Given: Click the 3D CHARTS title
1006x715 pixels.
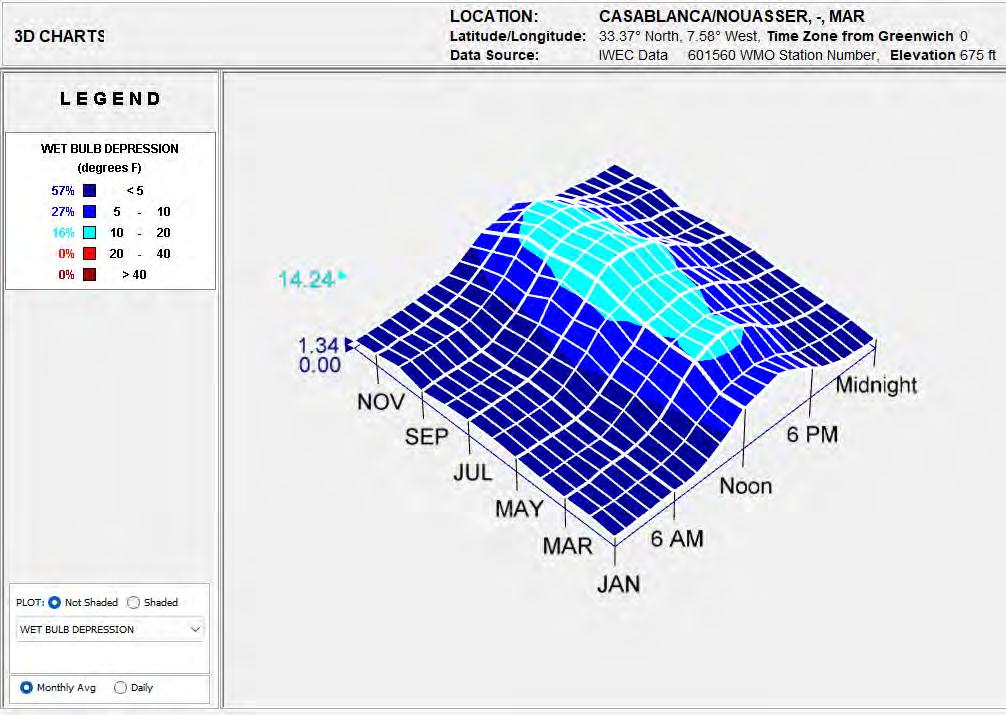Looking at the screenshot, I should [59, 36].
